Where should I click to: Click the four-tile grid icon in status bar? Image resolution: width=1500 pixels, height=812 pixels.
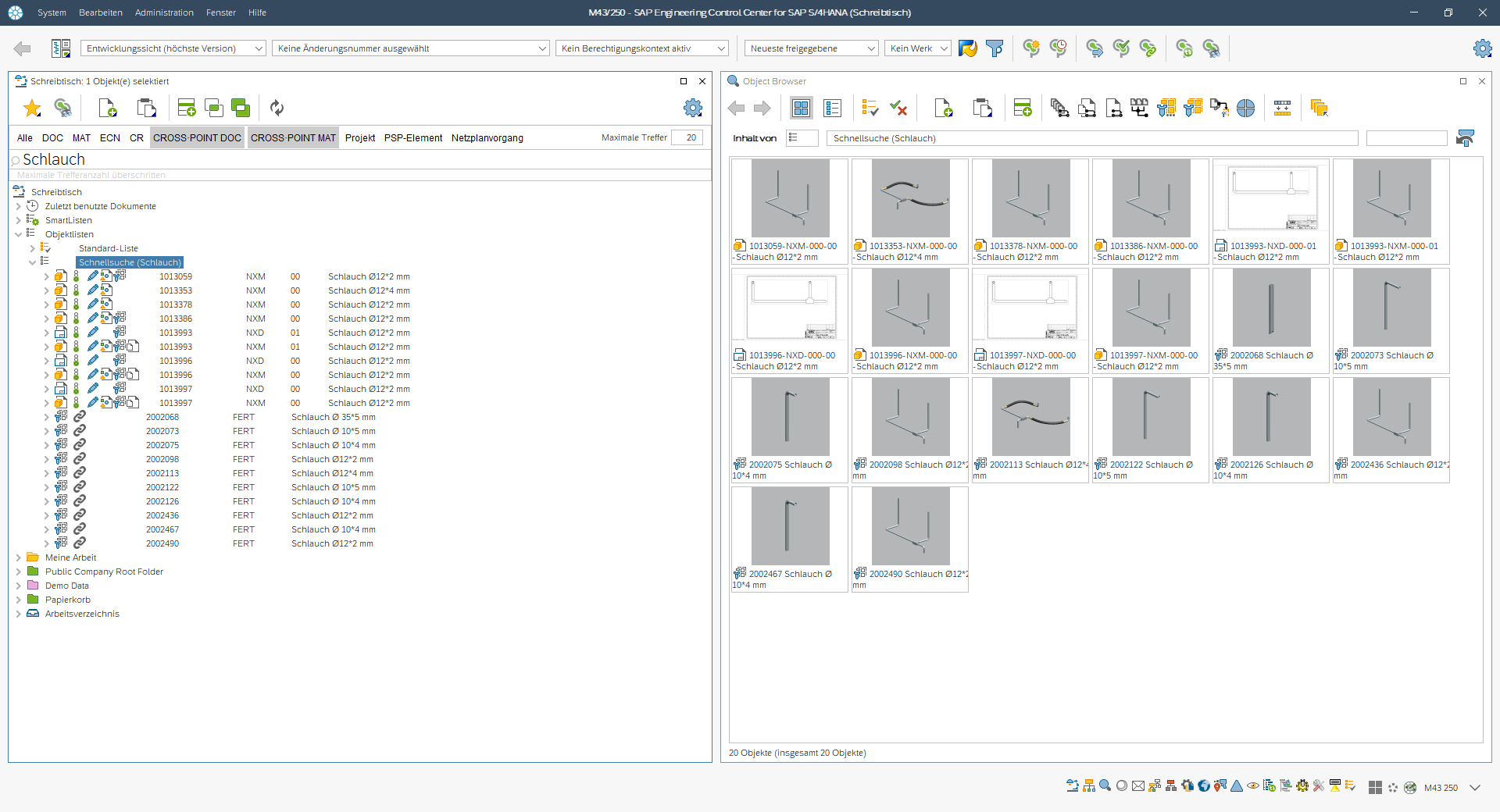[1376, 788]
